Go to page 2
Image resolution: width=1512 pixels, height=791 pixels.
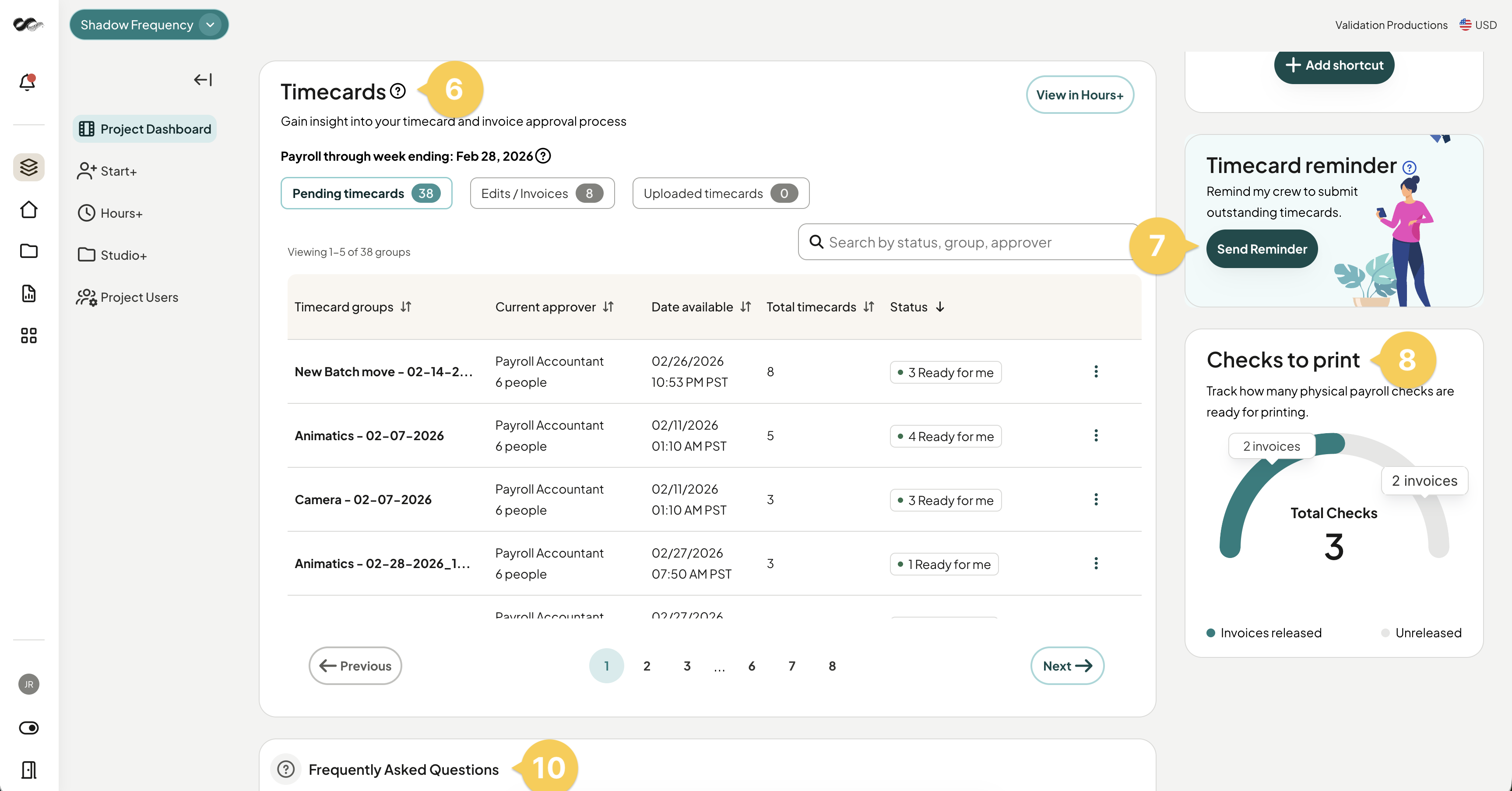tap(647, 666)
